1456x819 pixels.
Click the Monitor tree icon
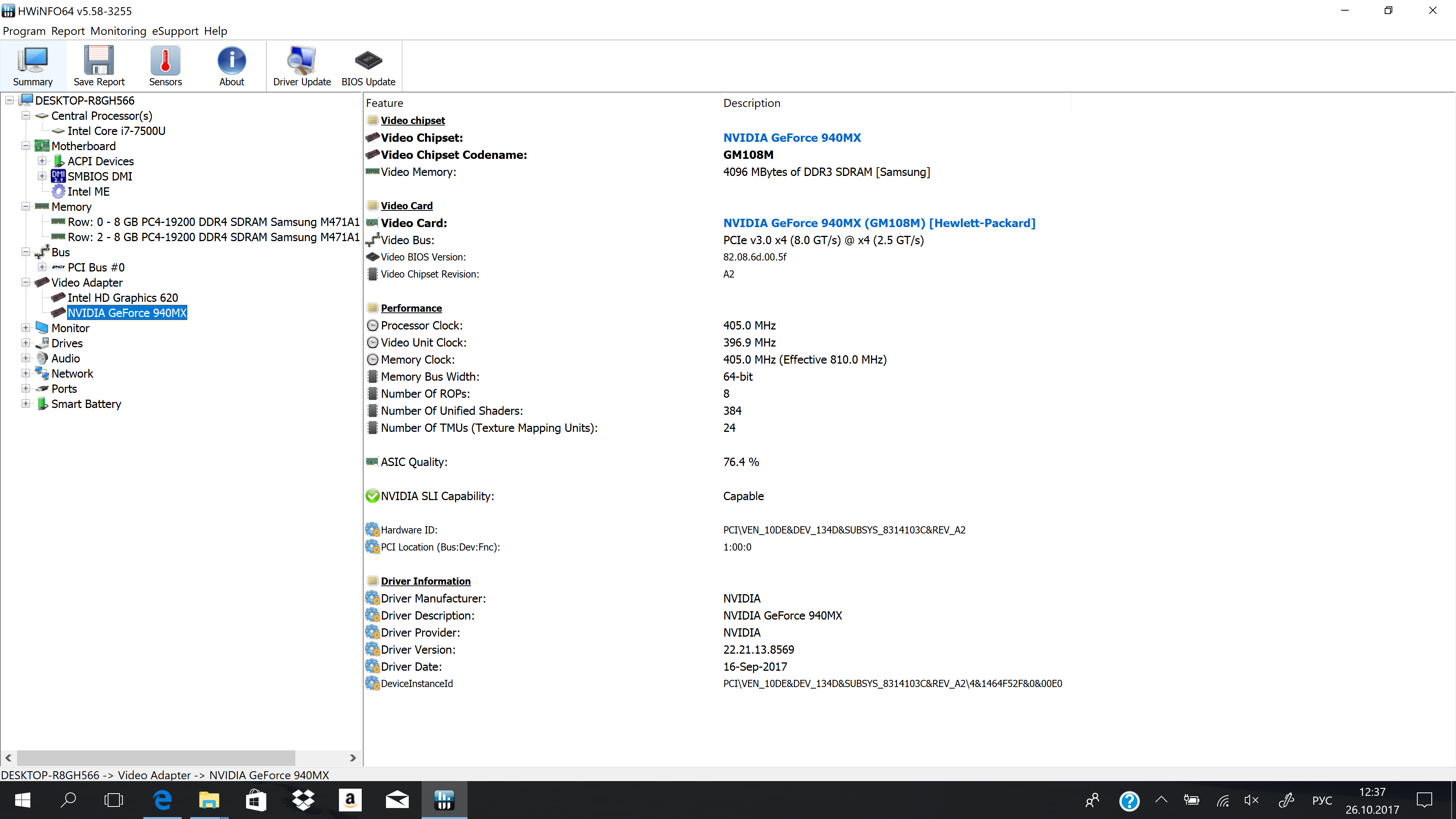click(42, 328)
